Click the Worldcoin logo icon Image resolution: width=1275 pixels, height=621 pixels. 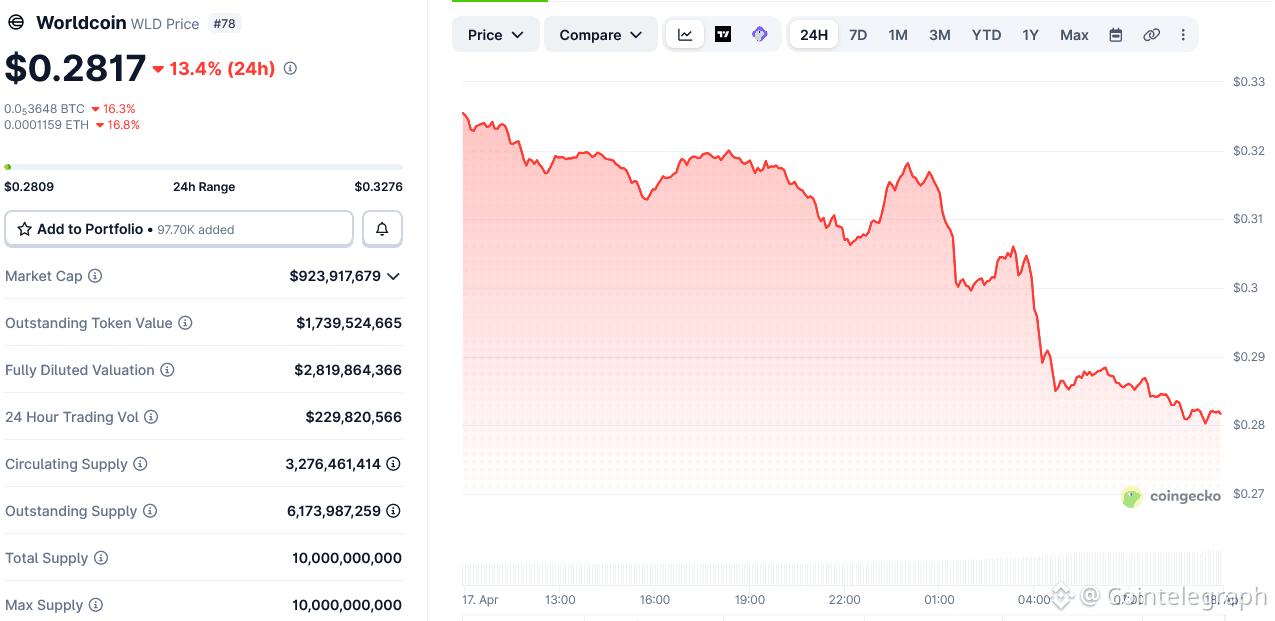tap(15, 23)
